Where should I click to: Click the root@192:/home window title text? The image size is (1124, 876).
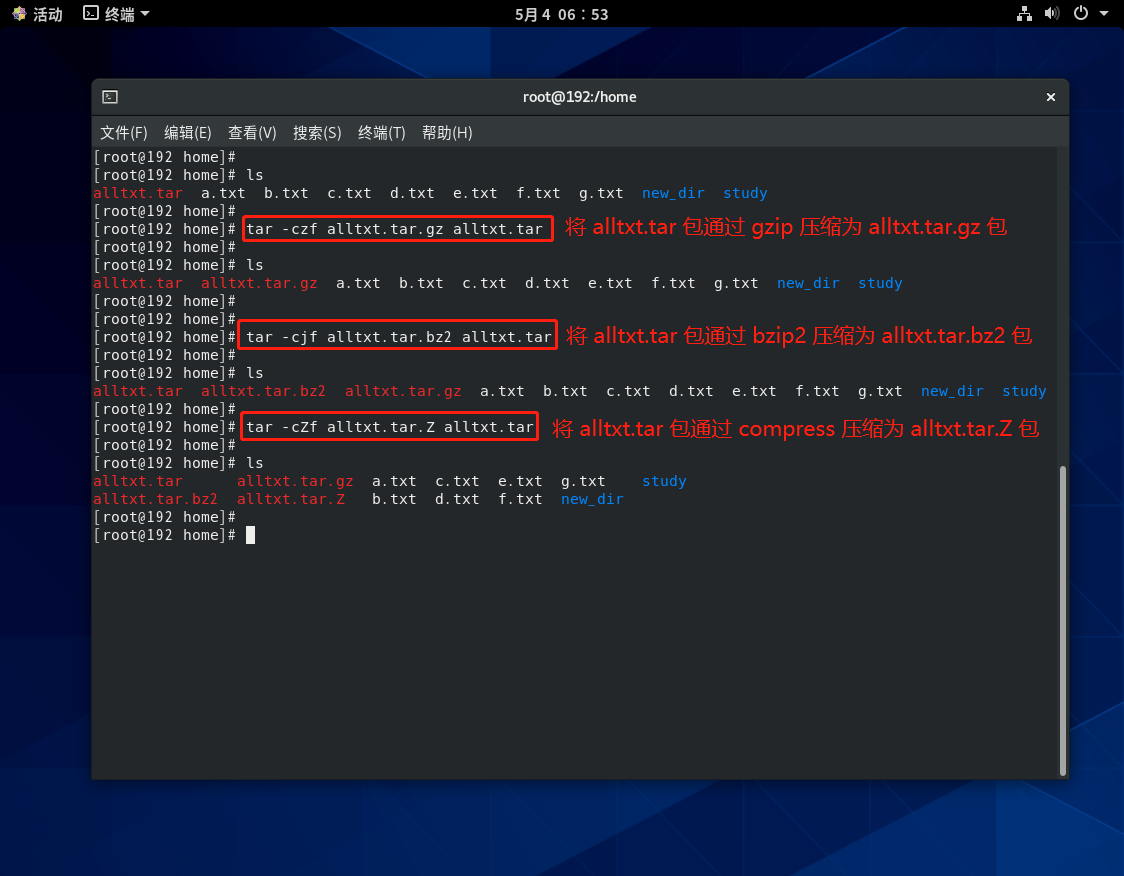pyautogui.click(x=579, y=97)
